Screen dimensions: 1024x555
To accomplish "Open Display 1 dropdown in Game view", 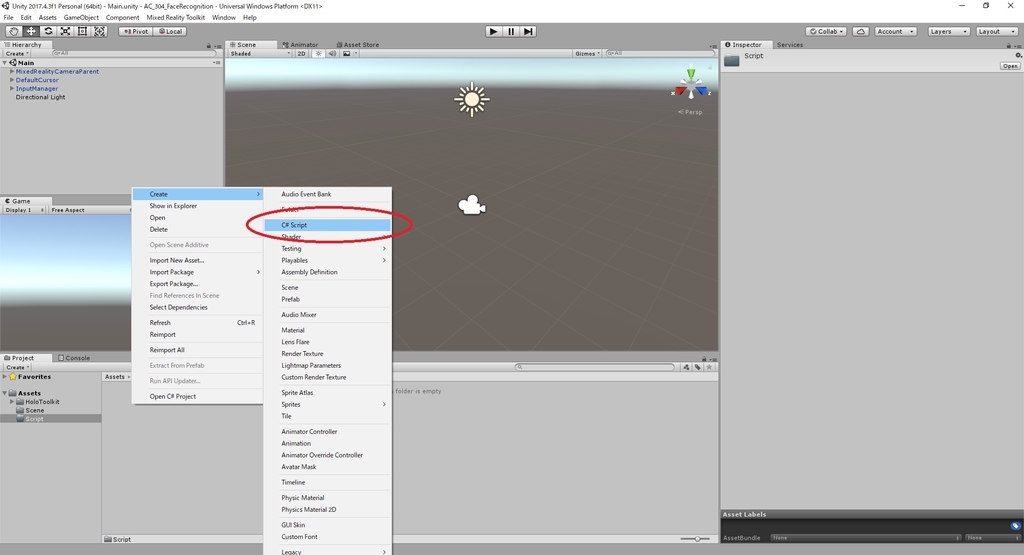I will [x=25, y=210].
